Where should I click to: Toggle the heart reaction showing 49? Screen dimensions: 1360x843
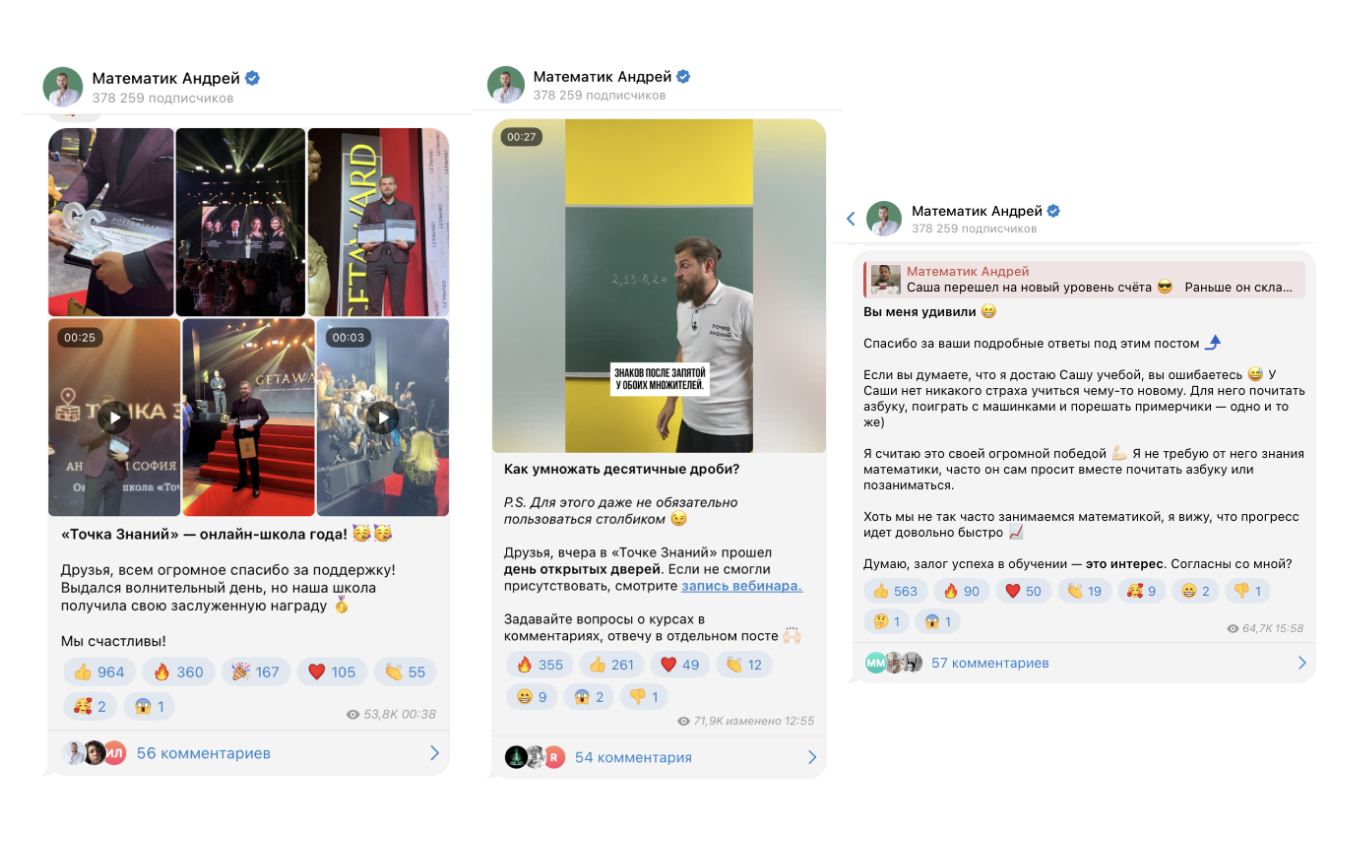(680, 665)
